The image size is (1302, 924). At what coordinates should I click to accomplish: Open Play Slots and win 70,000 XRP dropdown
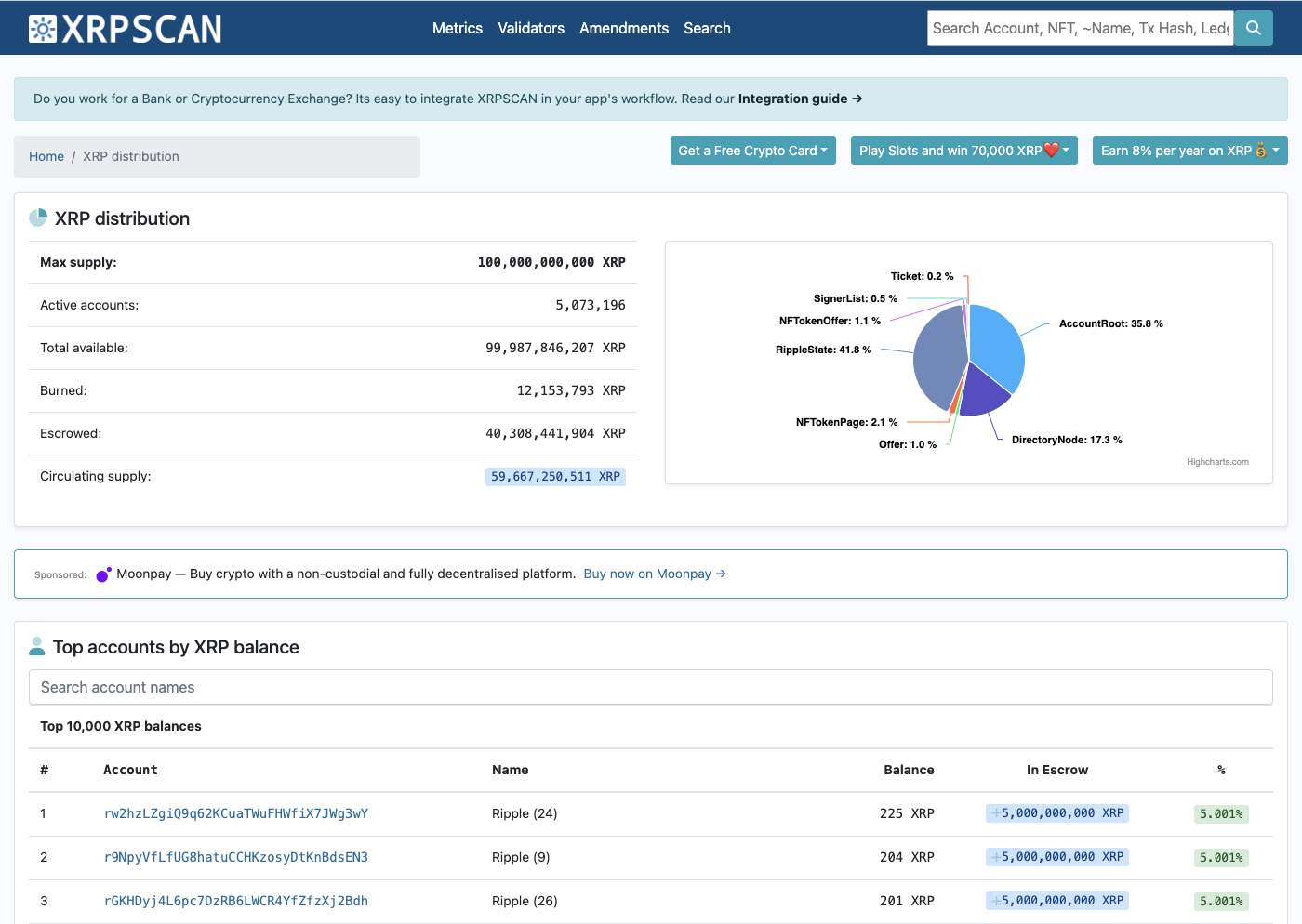[963, 151]
